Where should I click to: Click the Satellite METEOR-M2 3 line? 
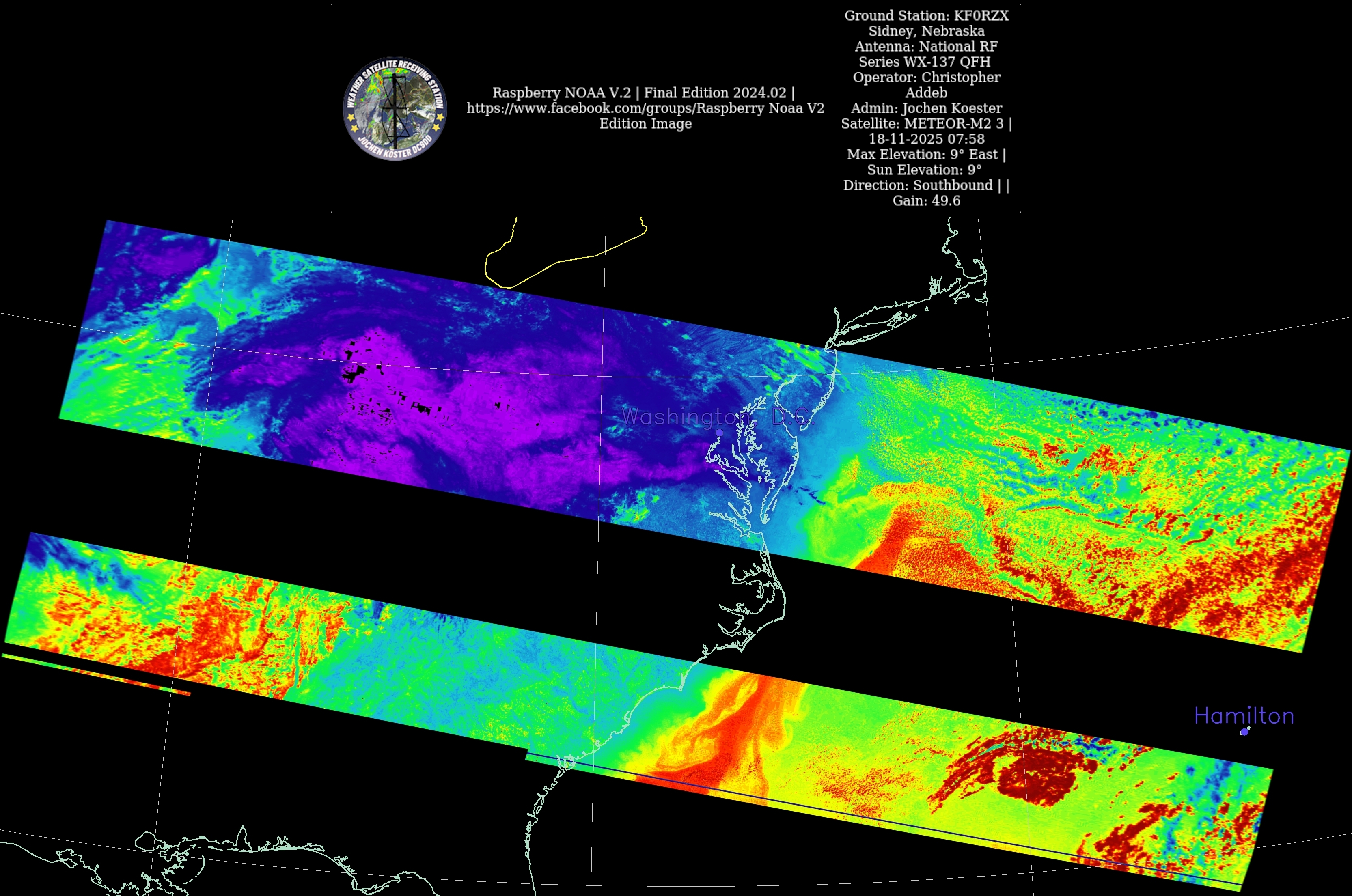[x=926, y=123]
